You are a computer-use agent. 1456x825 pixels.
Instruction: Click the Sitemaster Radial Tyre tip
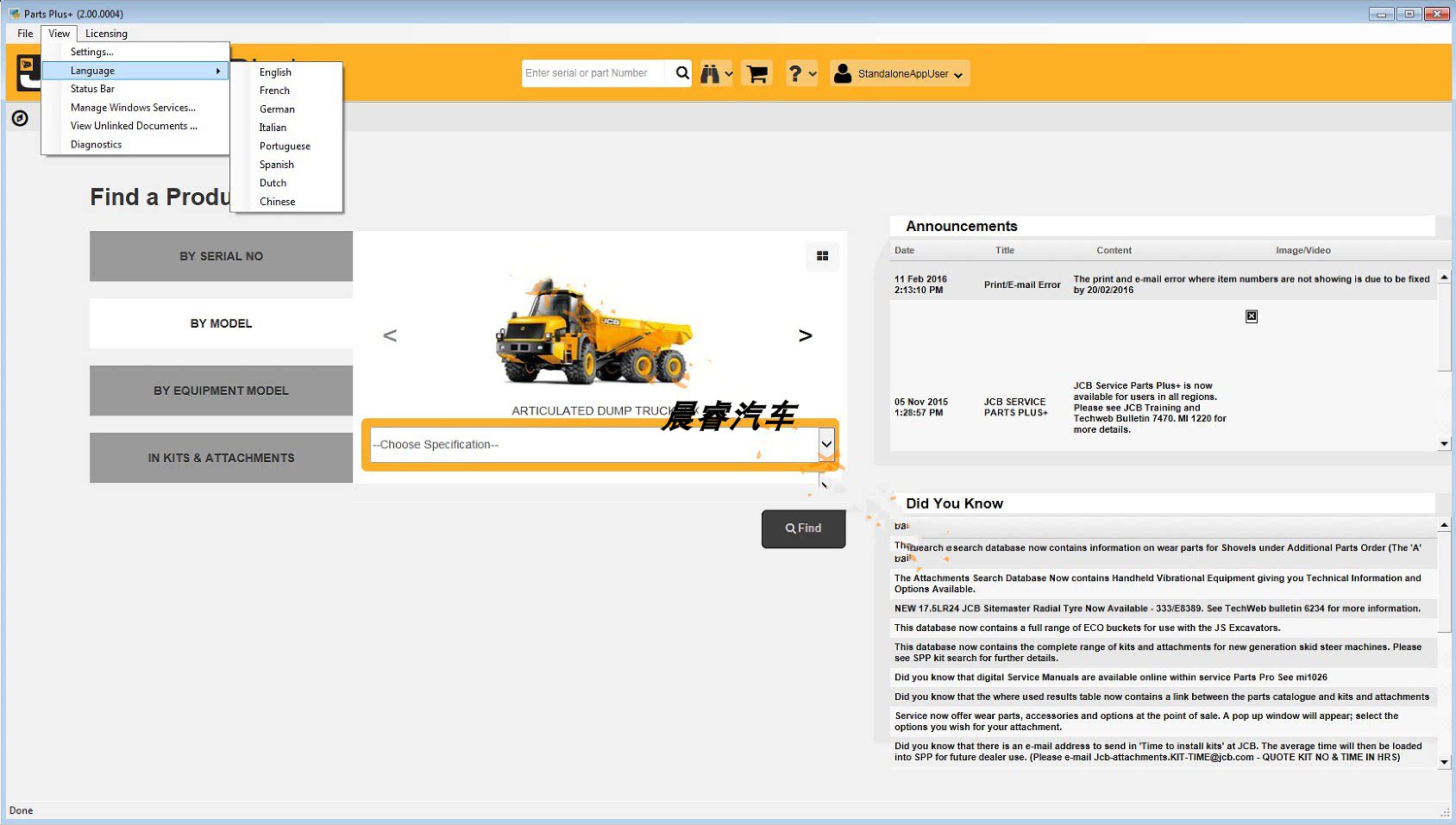[1158, 609]
